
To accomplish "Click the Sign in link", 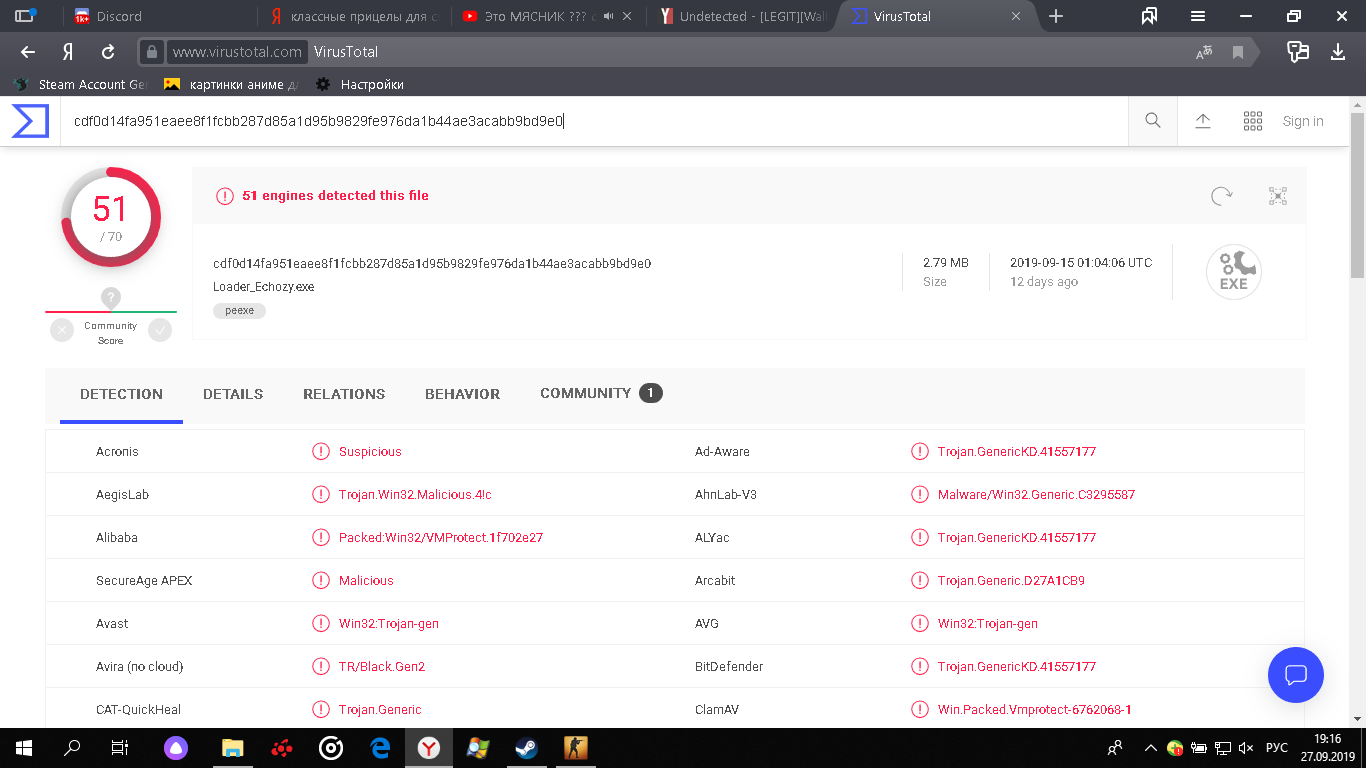I will (x=1303, y=121).
